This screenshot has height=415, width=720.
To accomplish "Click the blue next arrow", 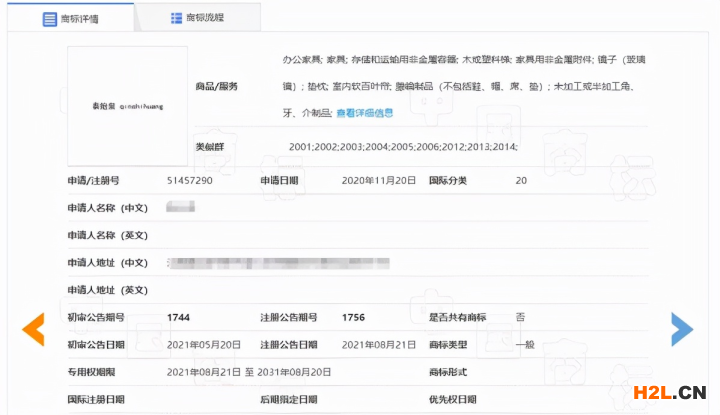I will click(x=682, y=329).
